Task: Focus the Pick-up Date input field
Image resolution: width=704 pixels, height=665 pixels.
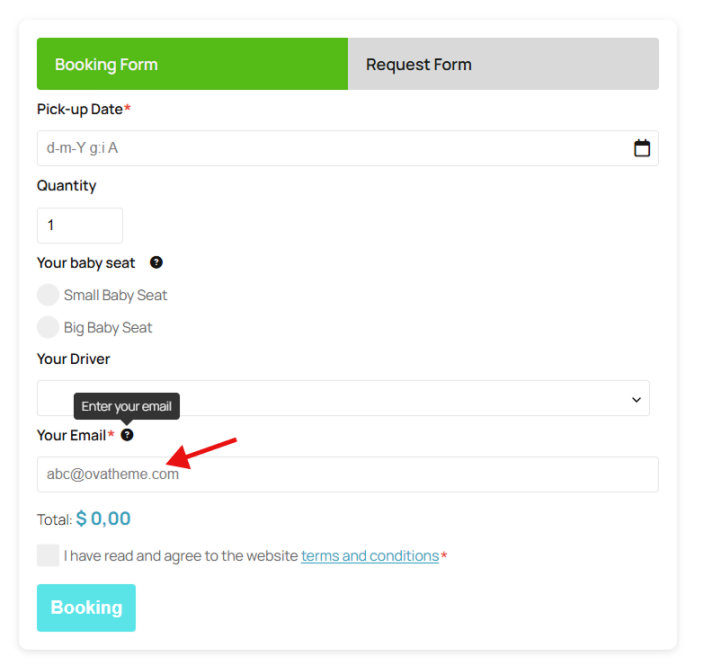Action: 330,148
